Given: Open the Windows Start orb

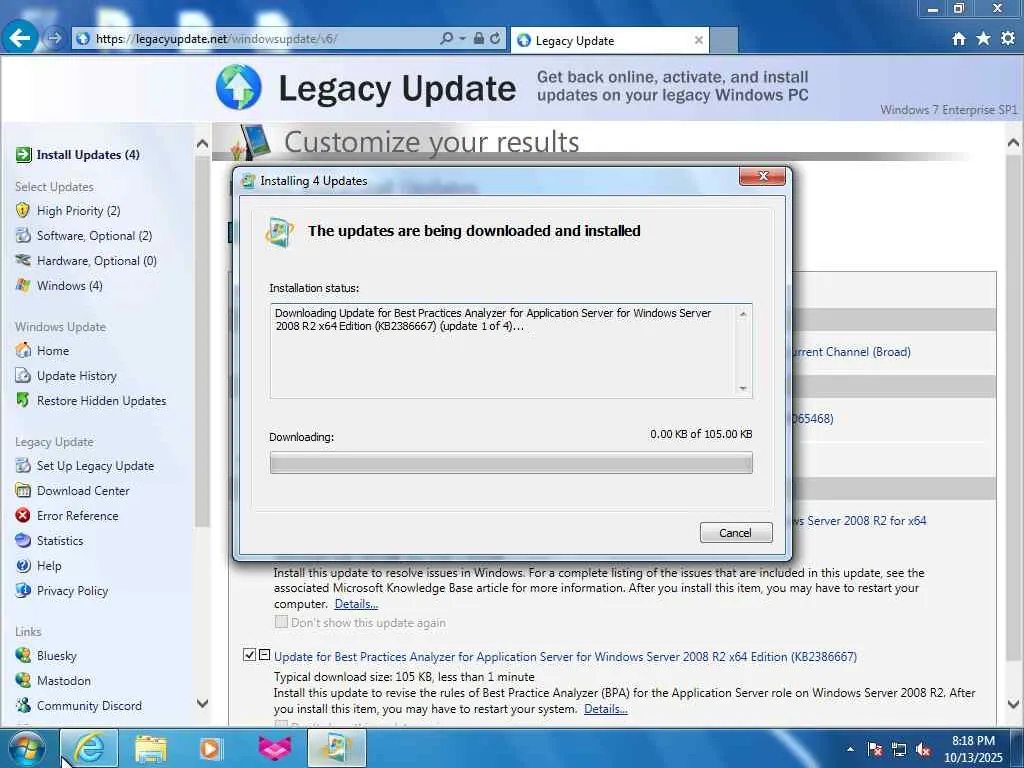Looking at the screenshot, I should tap(27, 748).
